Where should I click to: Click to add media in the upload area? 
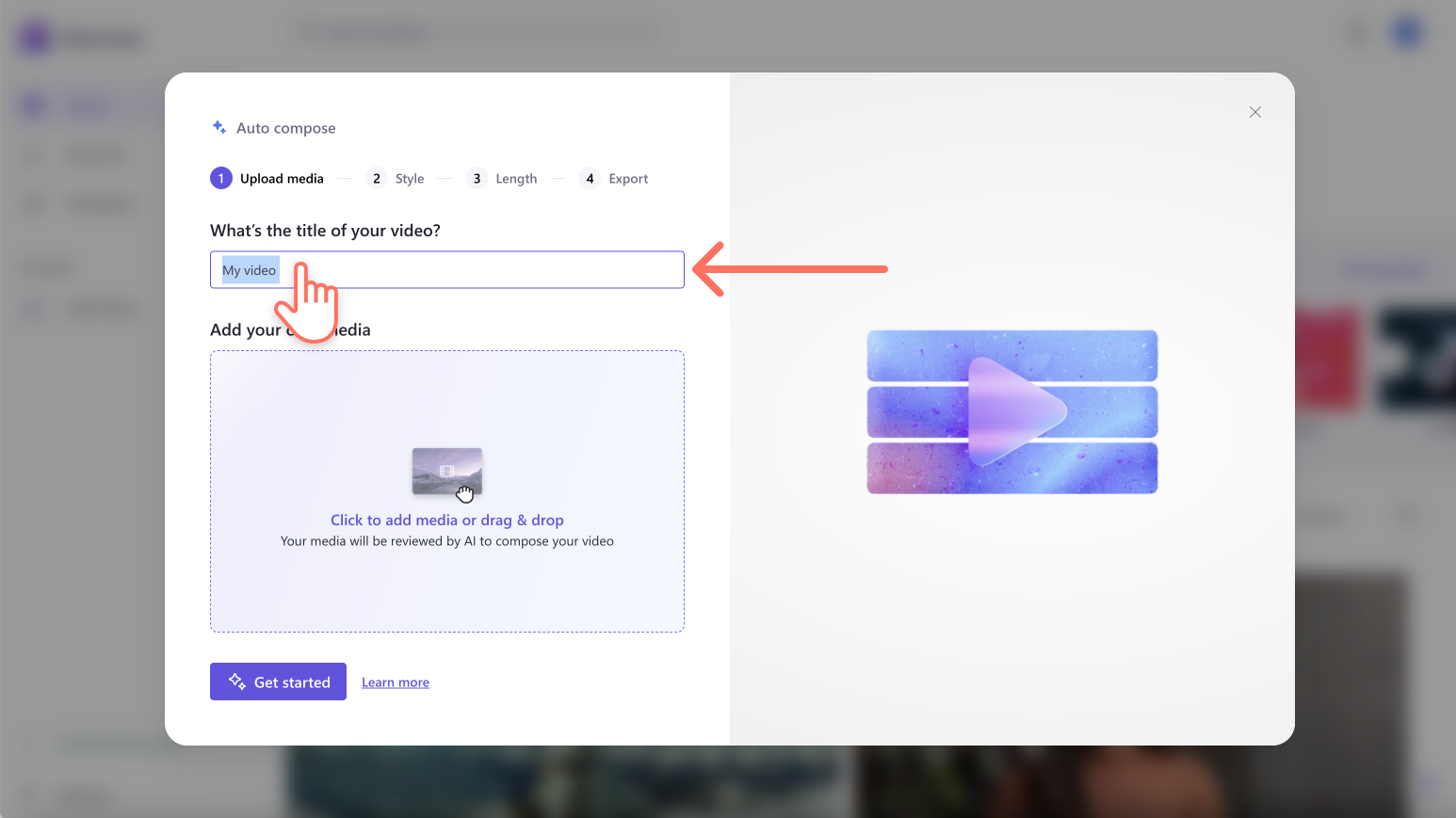[446, 520]
